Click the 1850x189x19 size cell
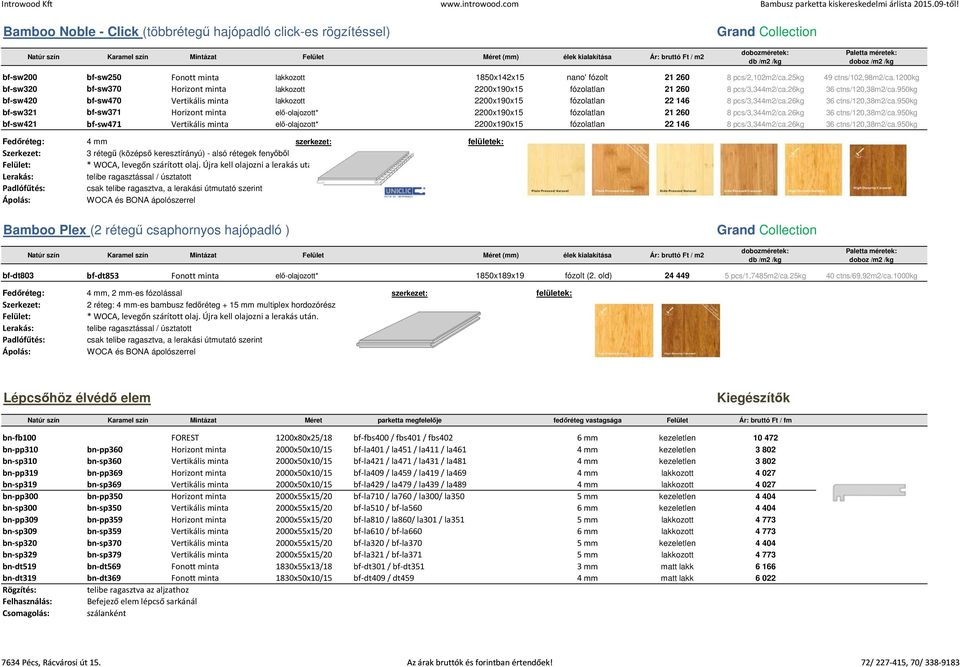The height and width of the screenshot is (667, 960). click(x=500, y=276)
